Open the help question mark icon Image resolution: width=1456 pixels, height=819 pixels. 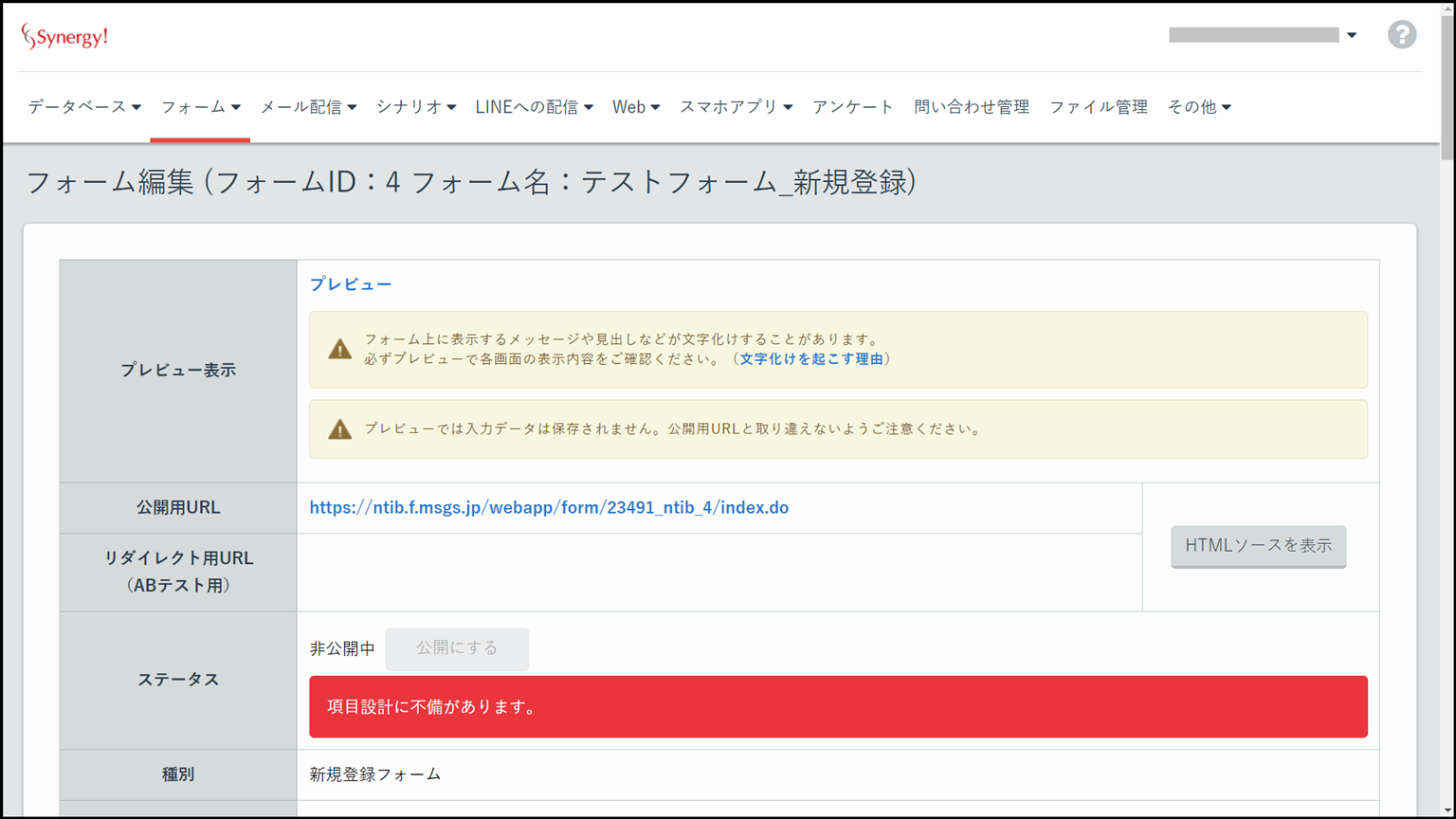1401,35
